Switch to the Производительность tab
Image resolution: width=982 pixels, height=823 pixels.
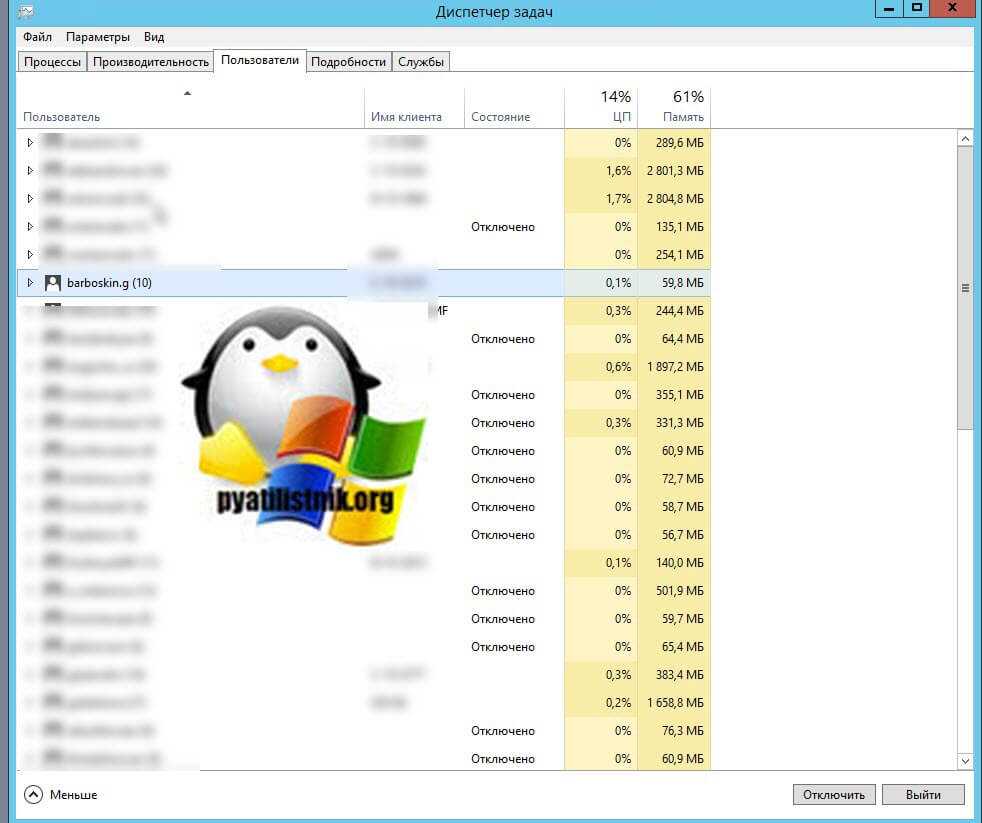150,62
